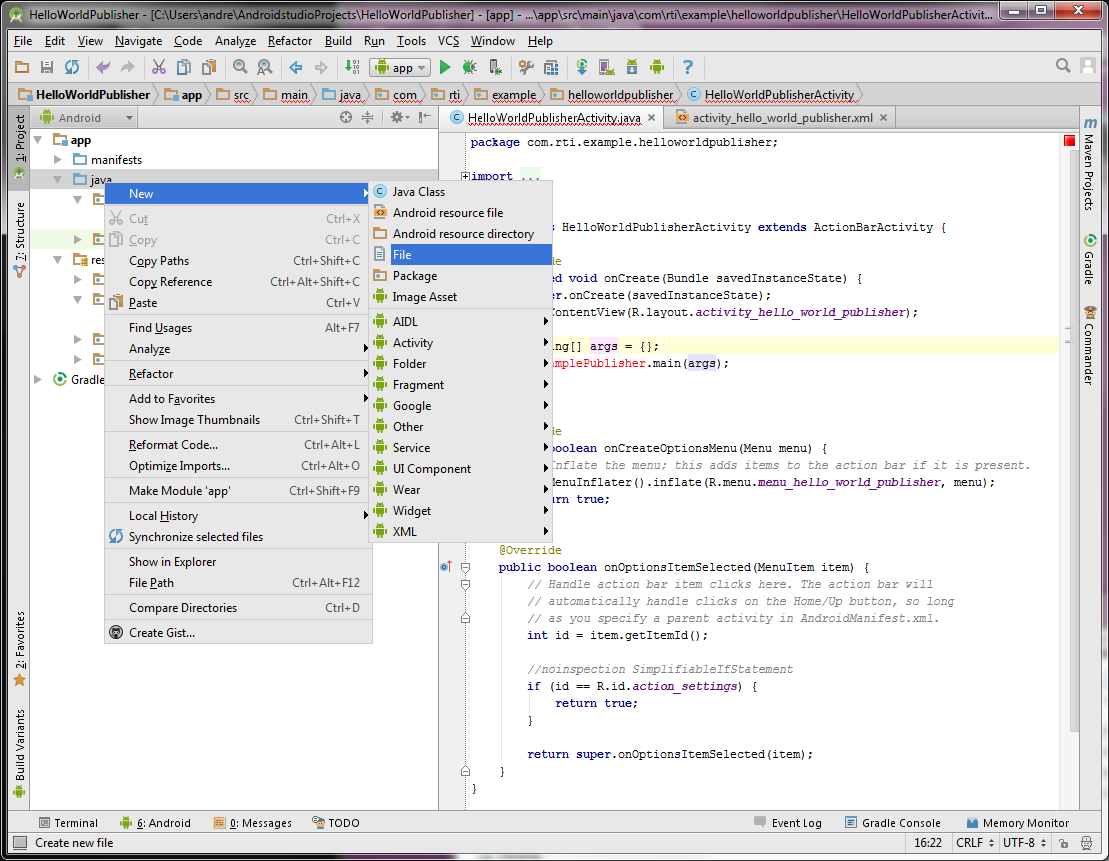Open the Build Variants side tab
The width and height of the screenshot is (1109, 861).
point(19,752)
